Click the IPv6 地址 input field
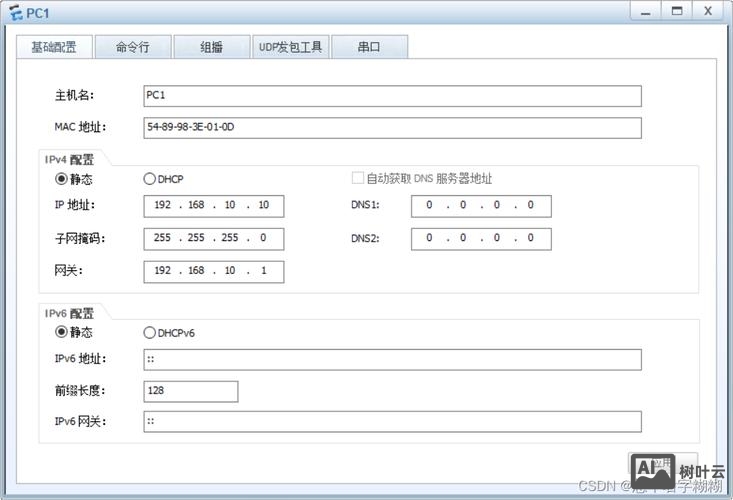This screenshot has width=733, height=500. tap(392, 360)
